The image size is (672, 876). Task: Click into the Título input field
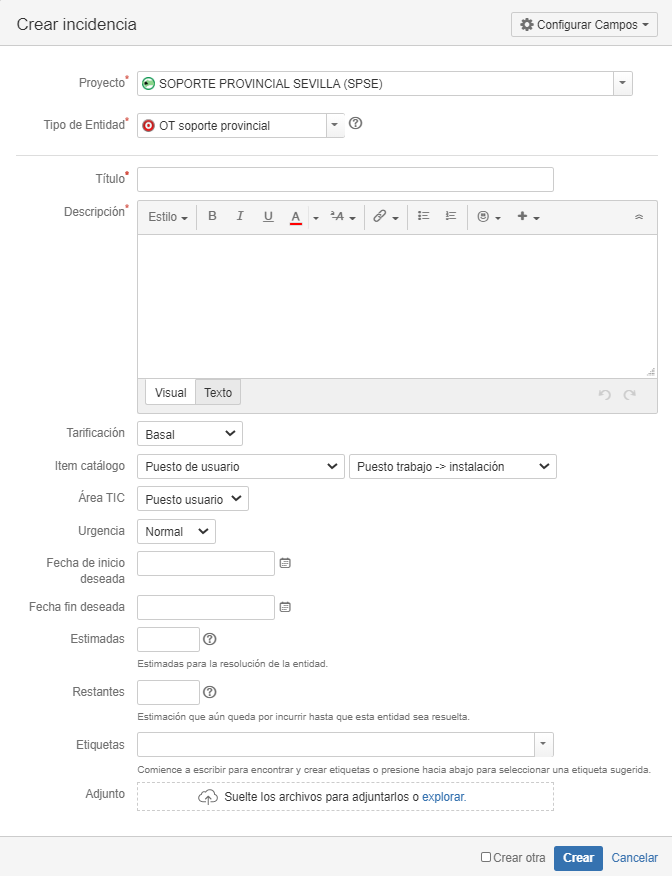[x=345, y=179]
